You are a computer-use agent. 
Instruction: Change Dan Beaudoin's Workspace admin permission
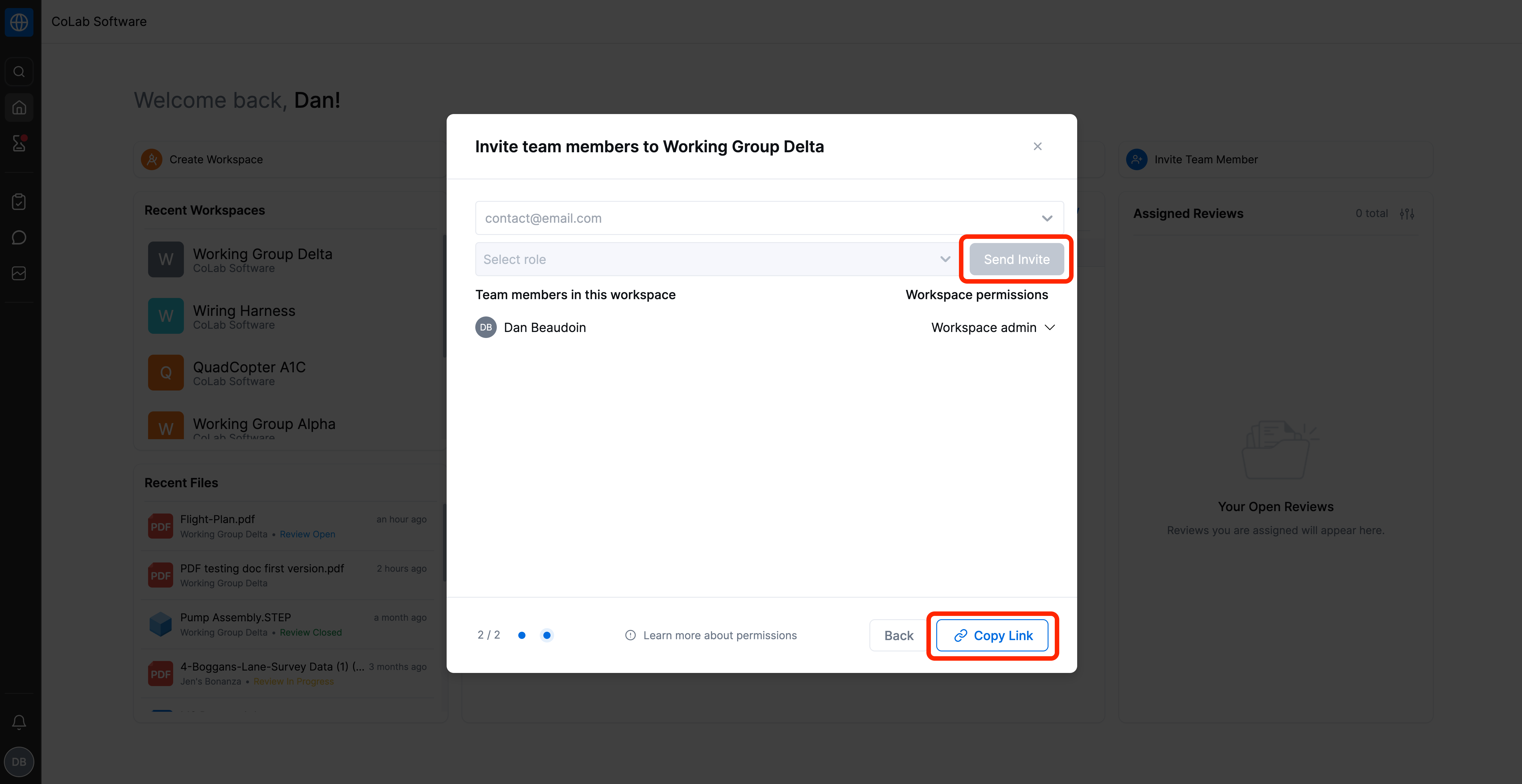pyautogui.click(x=993, y=327)
